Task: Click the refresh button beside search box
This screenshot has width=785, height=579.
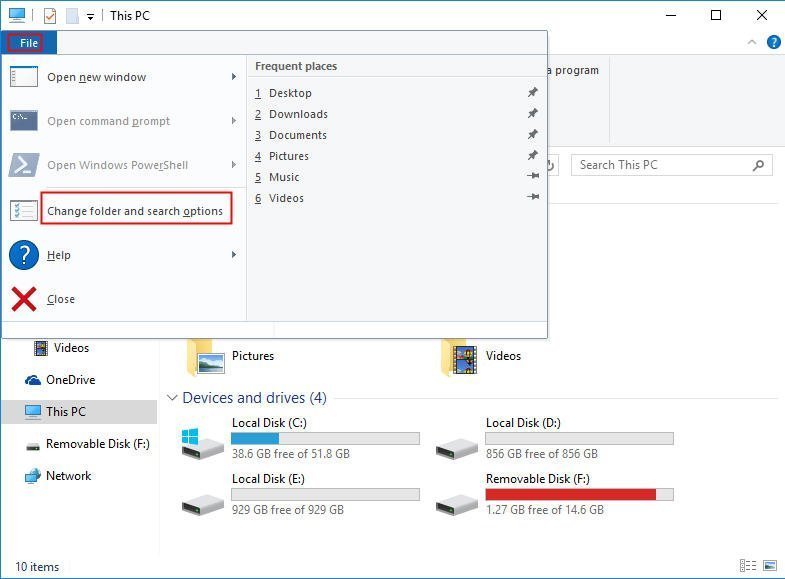Action: tap(550, 165)
